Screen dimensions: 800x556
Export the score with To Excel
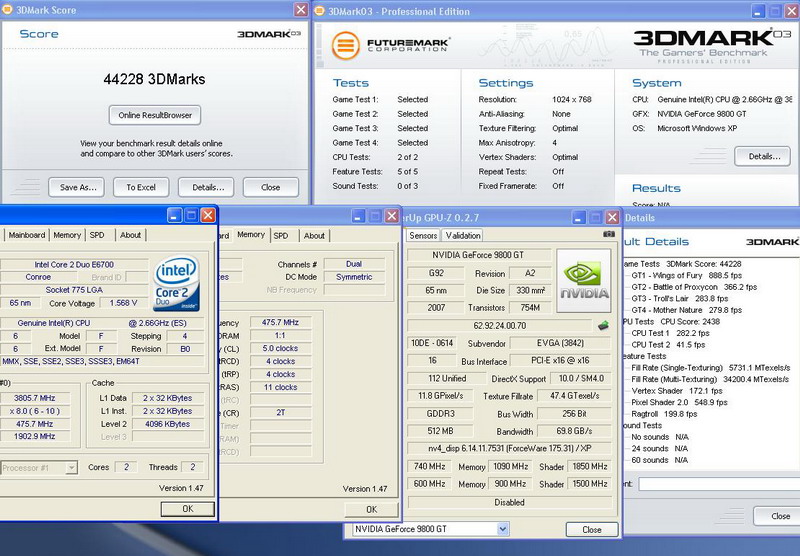(x=141, y=187)
